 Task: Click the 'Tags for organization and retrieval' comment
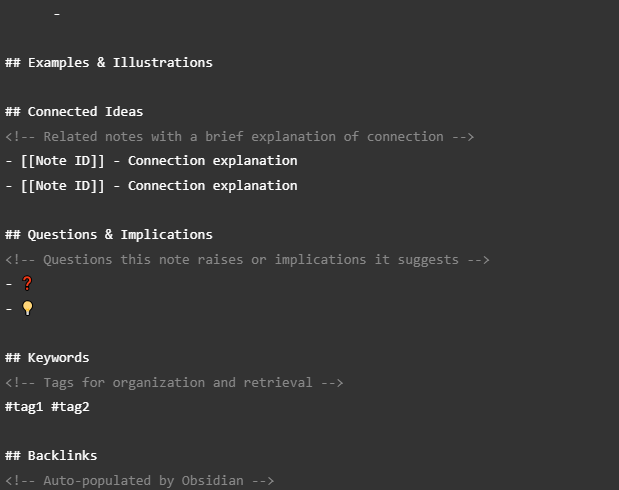pos(174,383)
